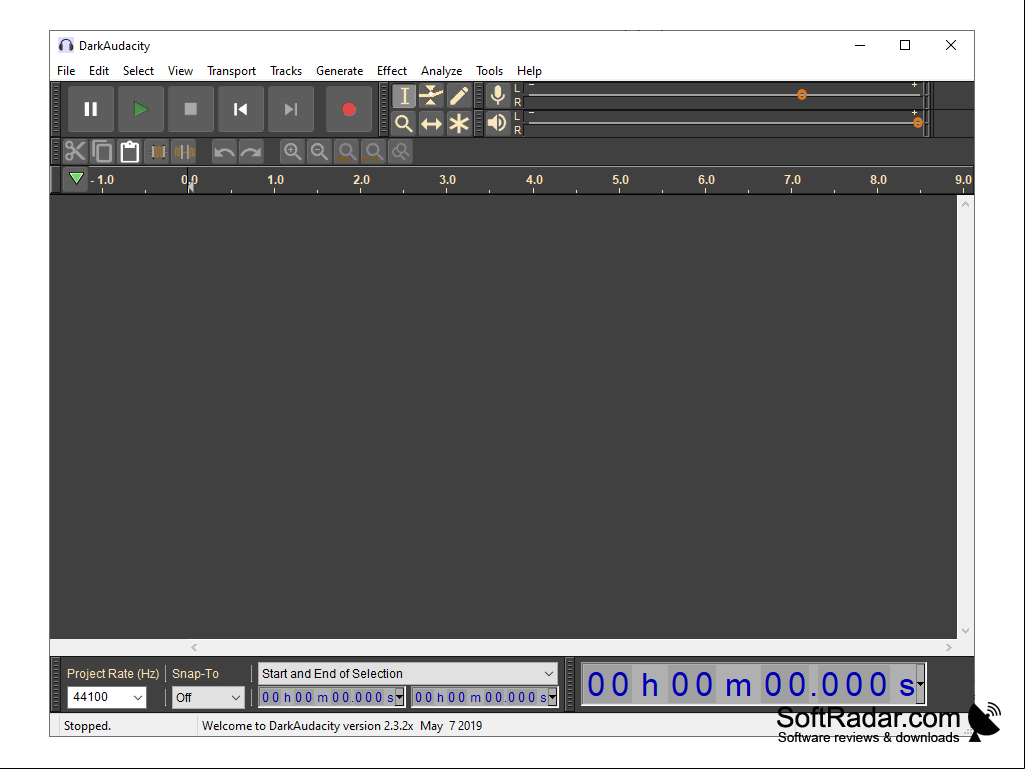Open the Transport menu
This screenshot has width=1025, height=769.
231,71
